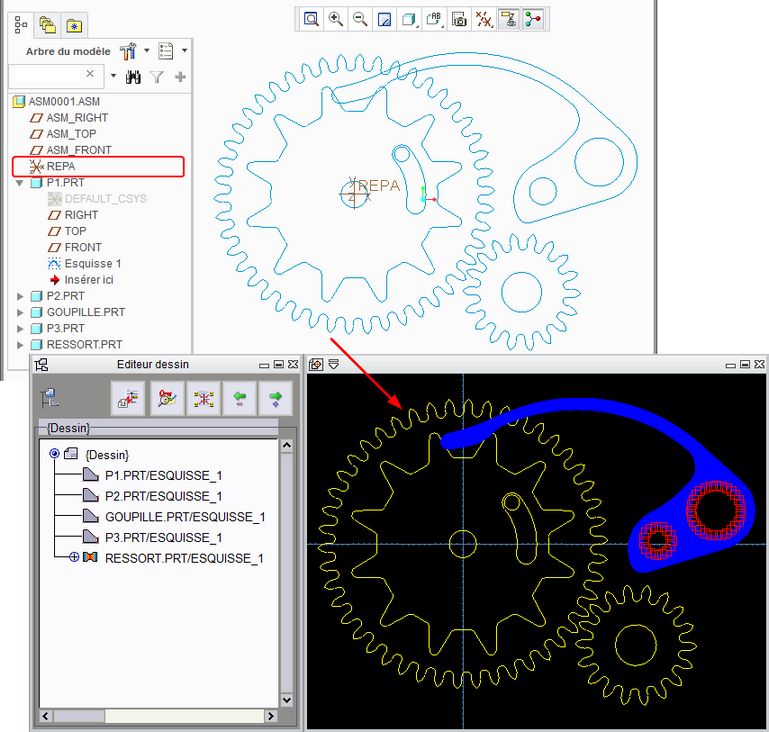Expand the GOUPILLE.PRT node
This screenshot has width=769, height=732.
20,312
